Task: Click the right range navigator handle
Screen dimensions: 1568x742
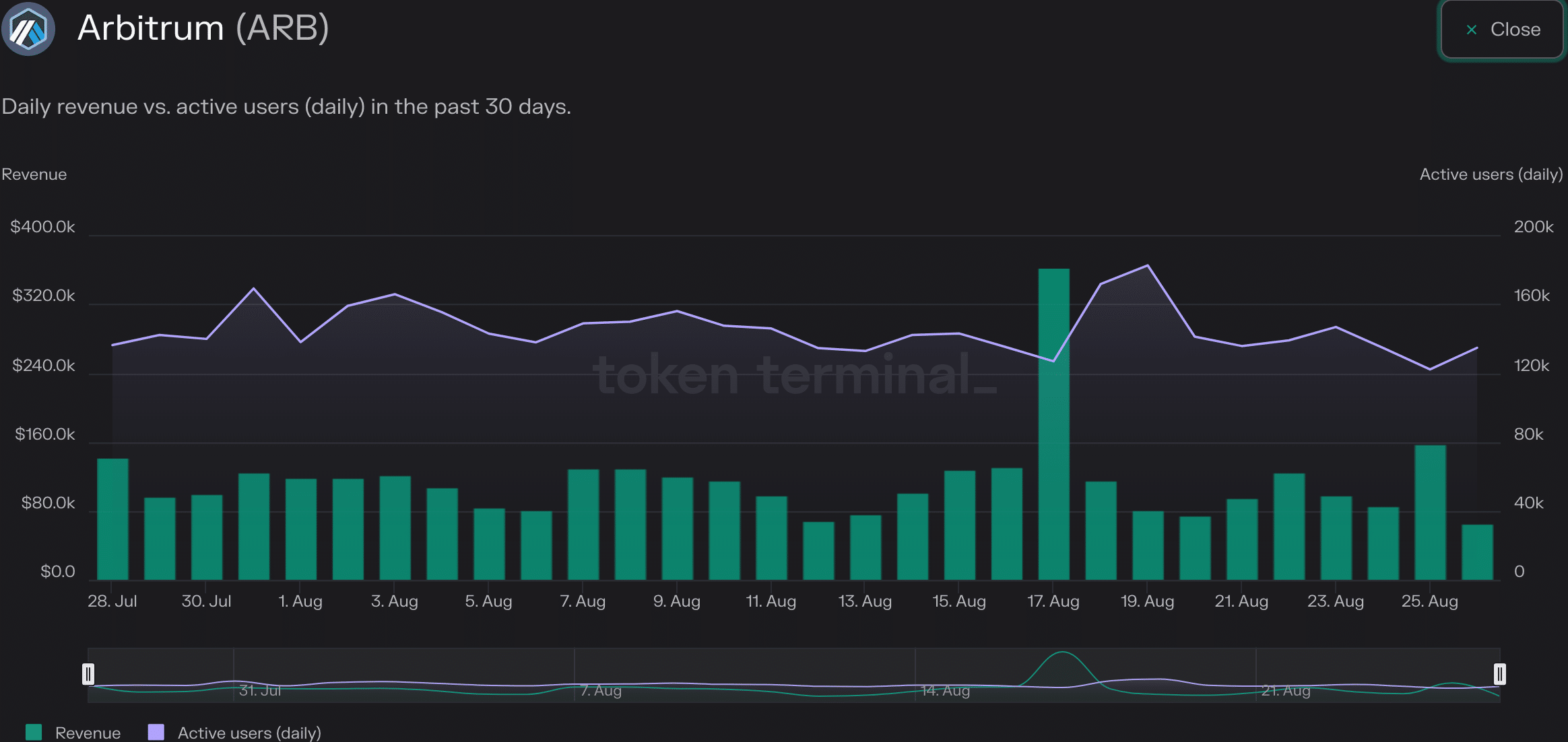Action: [1499, 674]
